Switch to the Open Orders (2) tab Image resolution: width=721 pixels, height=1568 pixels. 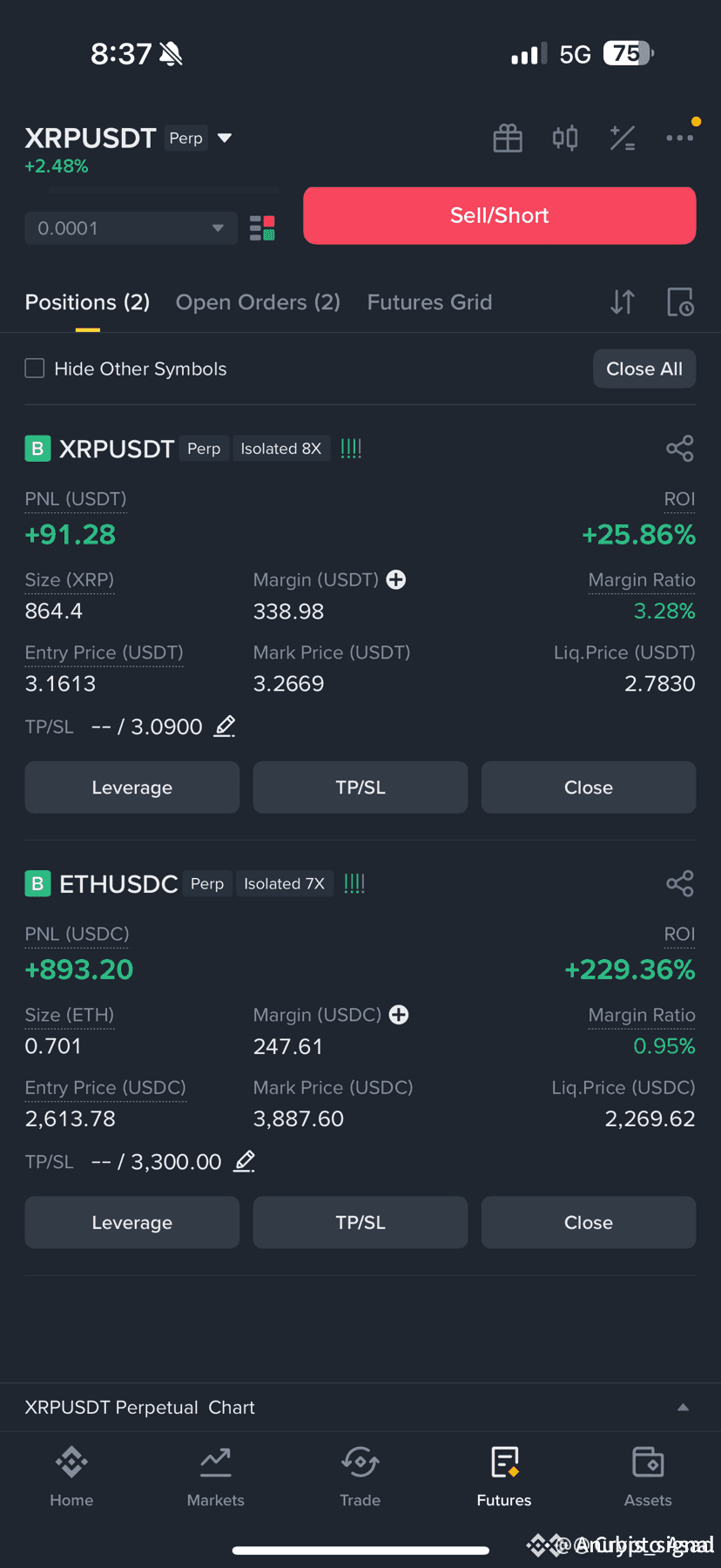pos(258,302)
